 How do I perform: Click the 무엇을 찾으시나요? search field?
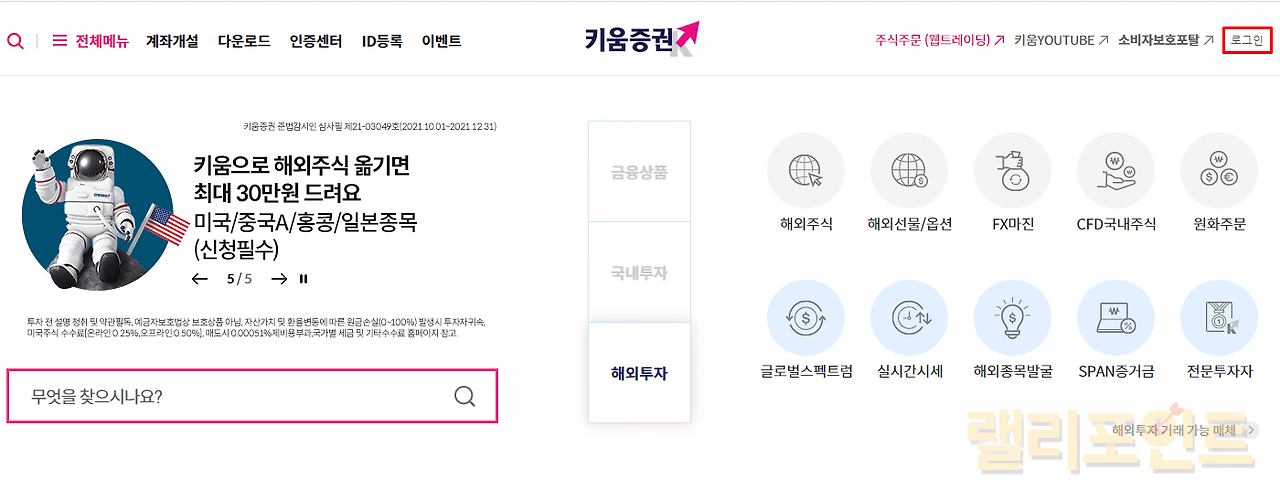(x=240, y=396)
